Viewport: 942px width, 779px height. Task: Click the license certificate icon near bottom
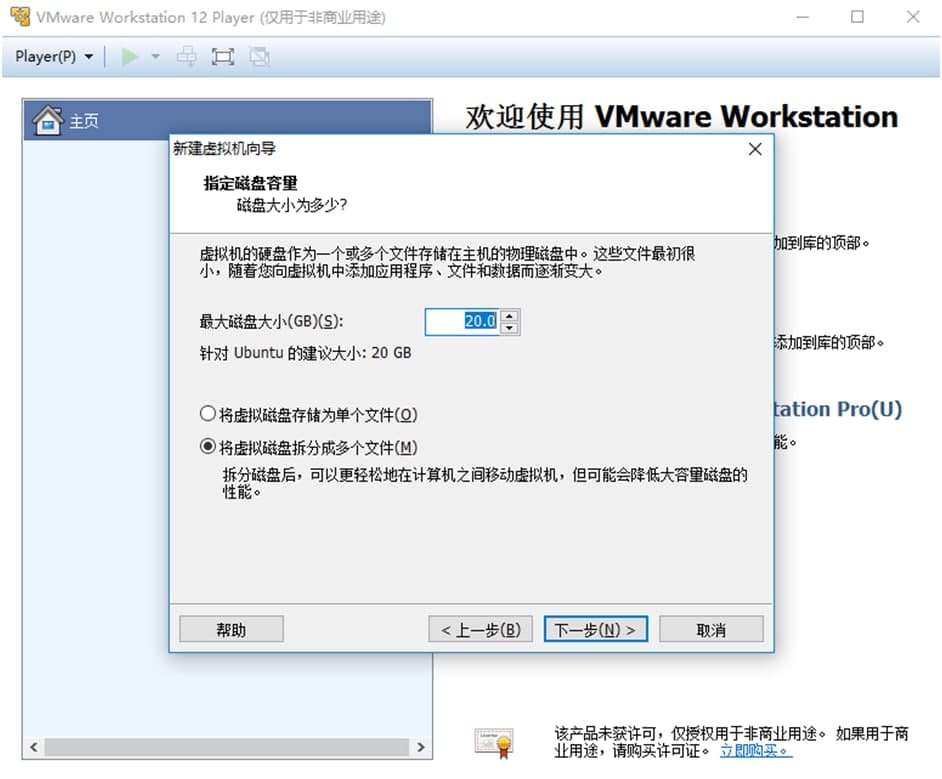pyautogui.click(x=494, y=740)
